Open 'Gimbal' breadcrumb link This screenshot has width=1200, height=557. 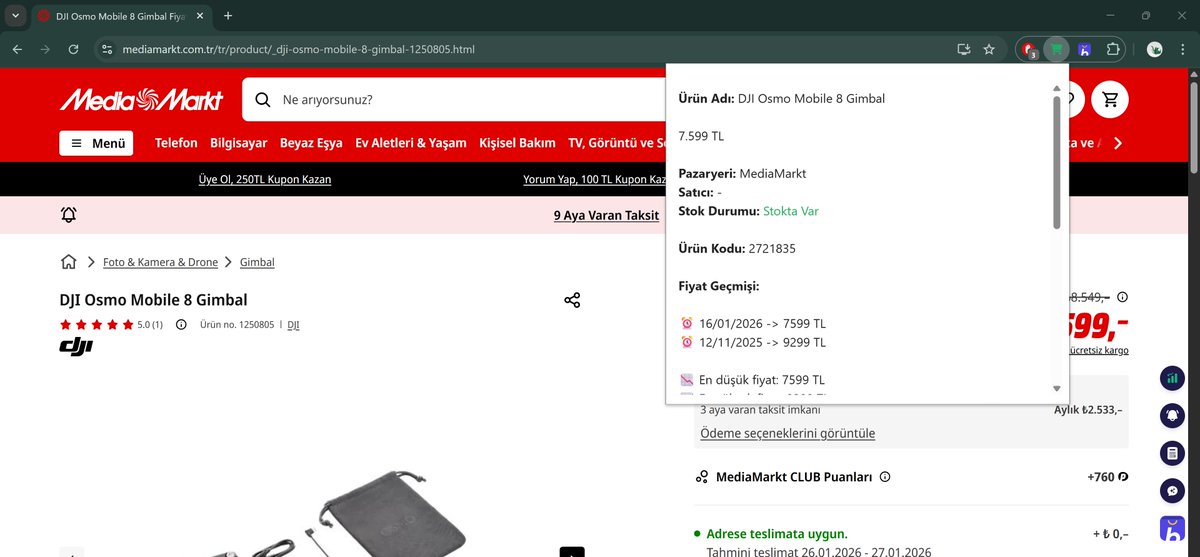[257, 262]
